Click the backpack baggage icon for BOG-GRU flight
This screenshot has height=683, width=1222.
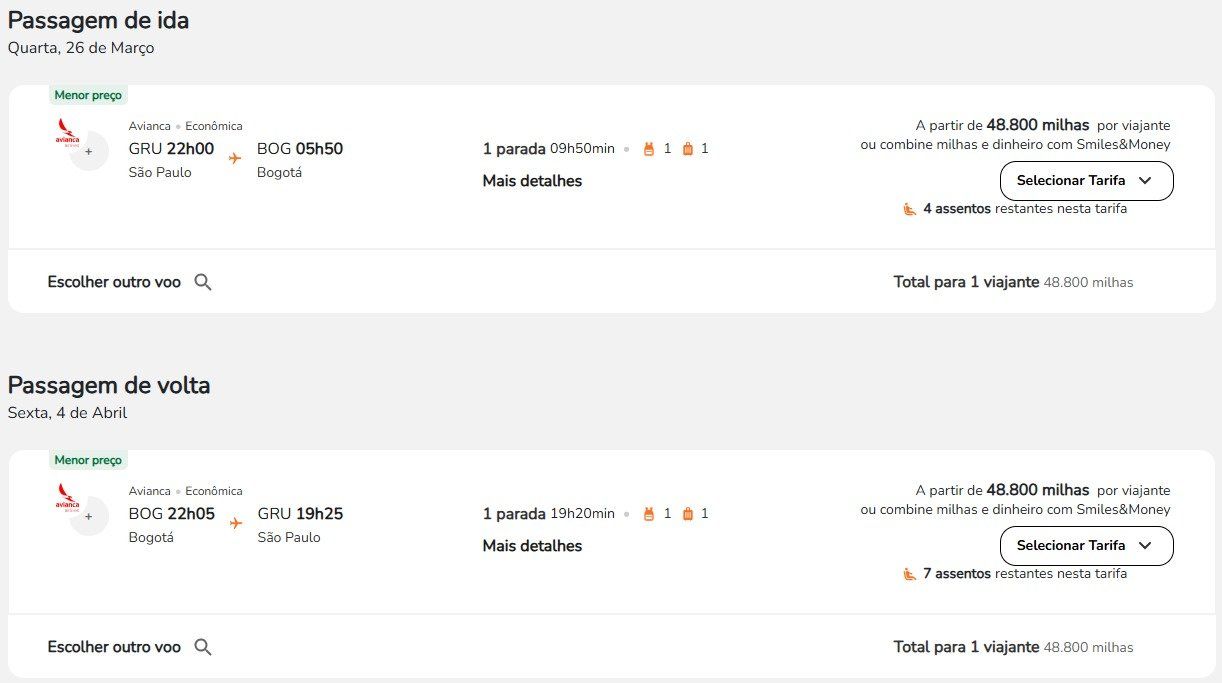tap(648, 514)
